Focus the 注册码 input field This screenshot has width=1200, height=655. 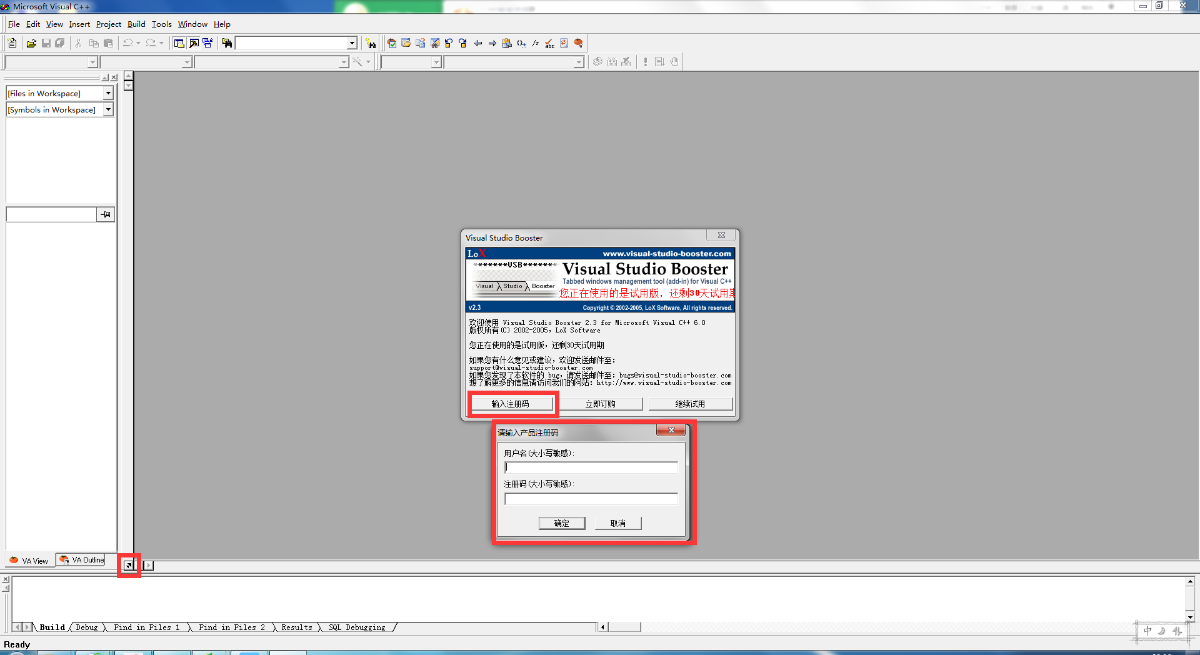coord(591,498)
